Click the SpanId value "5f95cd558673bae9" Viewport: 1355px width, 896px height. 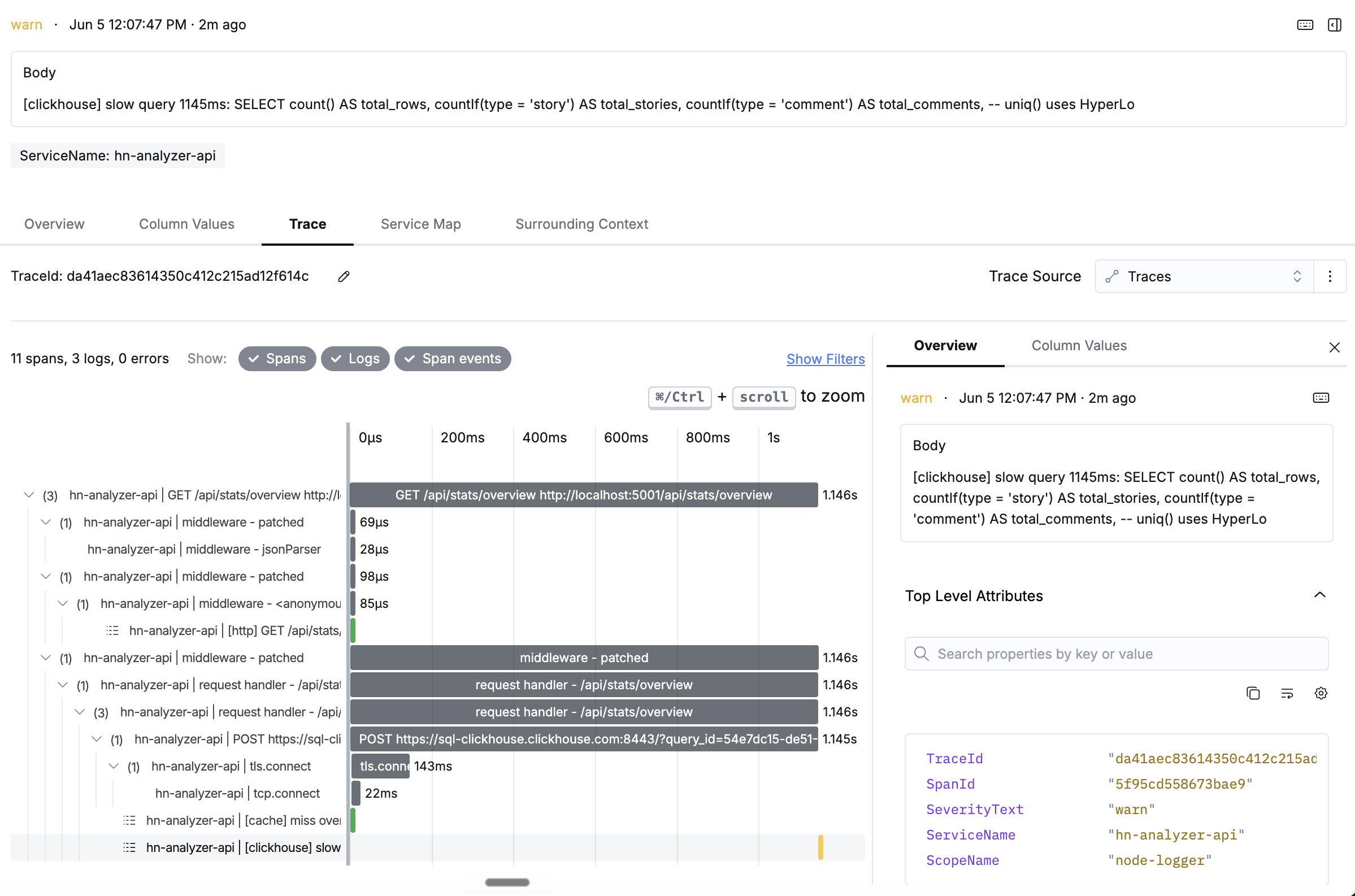click(x=1180, y=784)
